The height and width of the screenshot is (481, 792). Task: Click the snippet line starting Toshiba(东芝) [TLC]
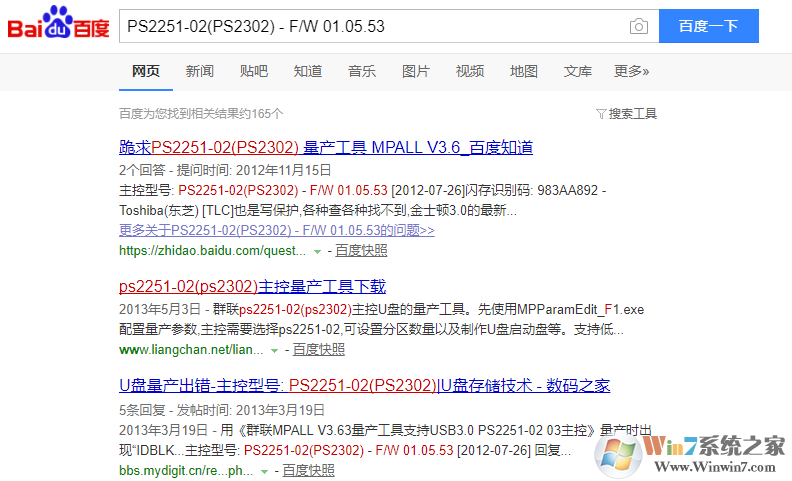point(318,210)
